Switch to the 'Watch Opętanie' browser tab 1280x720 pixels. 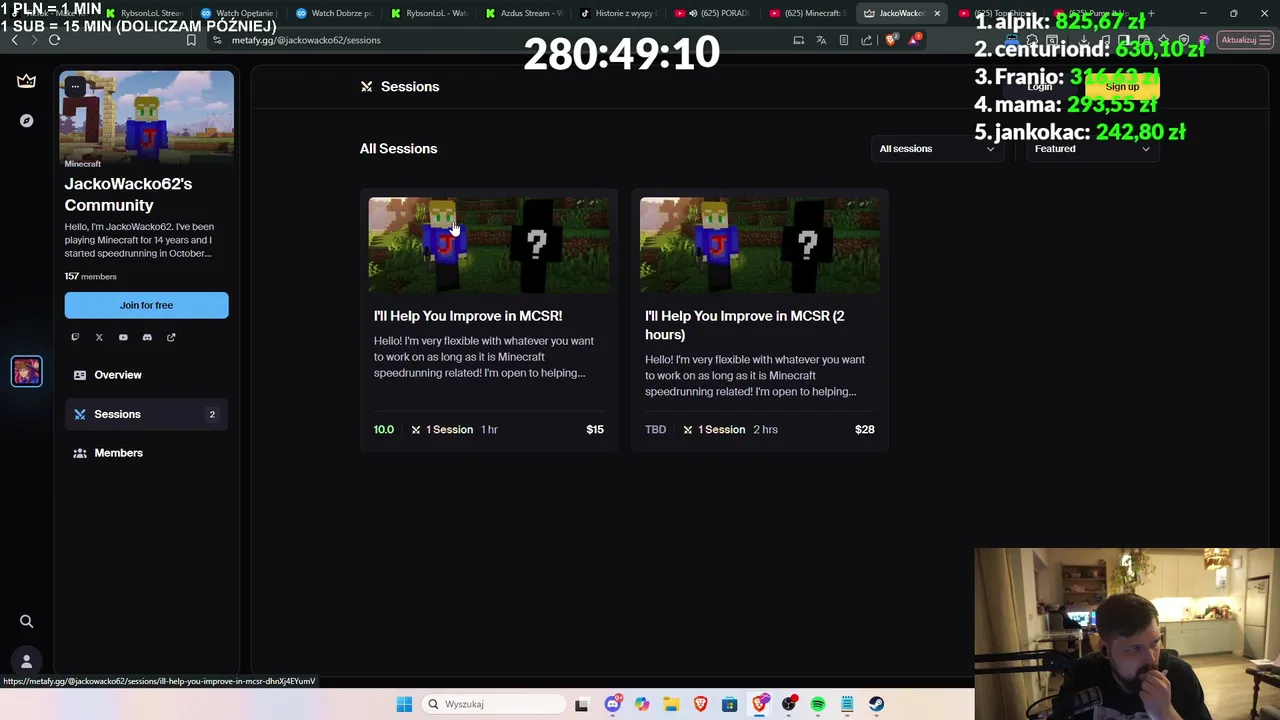pos(238,13)
